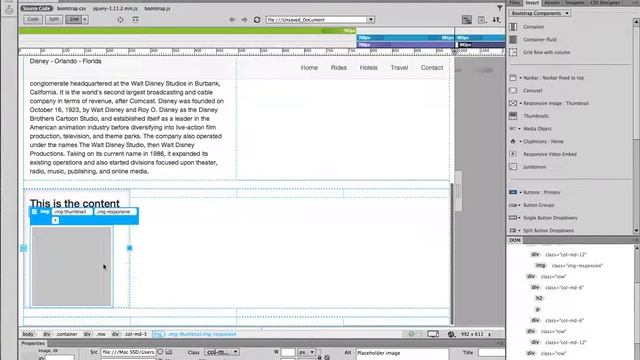Go back with the left arrow
Viewport: 640px width, 360px height.
pyautogui.click(x=231, y=20)
